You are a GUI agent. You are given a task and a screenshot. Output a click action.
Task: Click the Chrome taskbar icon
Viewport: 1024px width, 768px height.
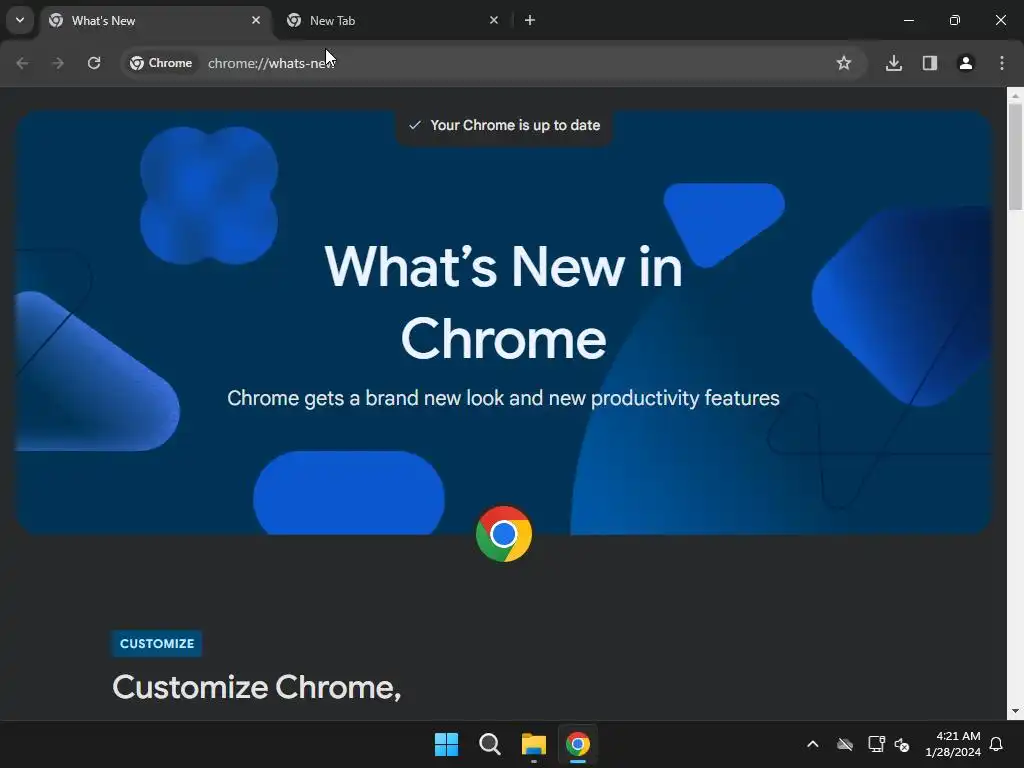tap(577, 744)
